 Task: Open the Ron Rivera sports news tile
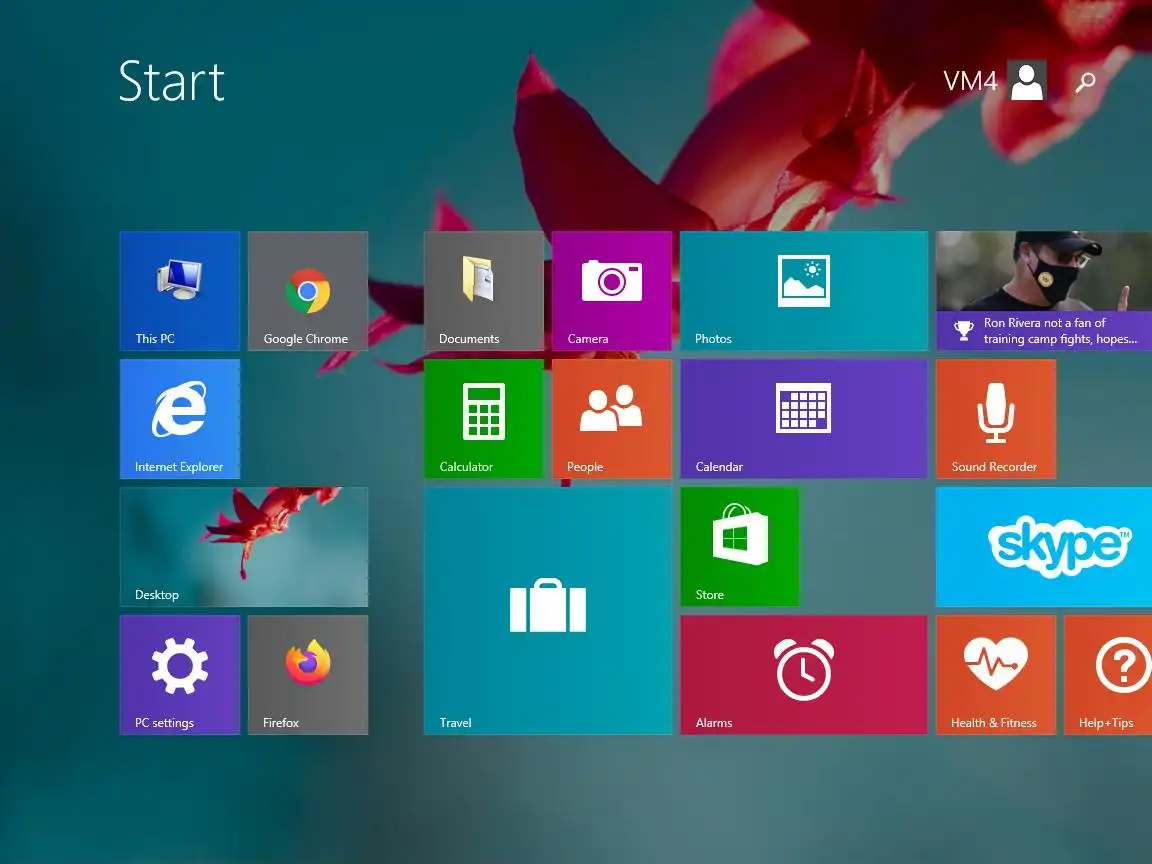[1044, 291]
